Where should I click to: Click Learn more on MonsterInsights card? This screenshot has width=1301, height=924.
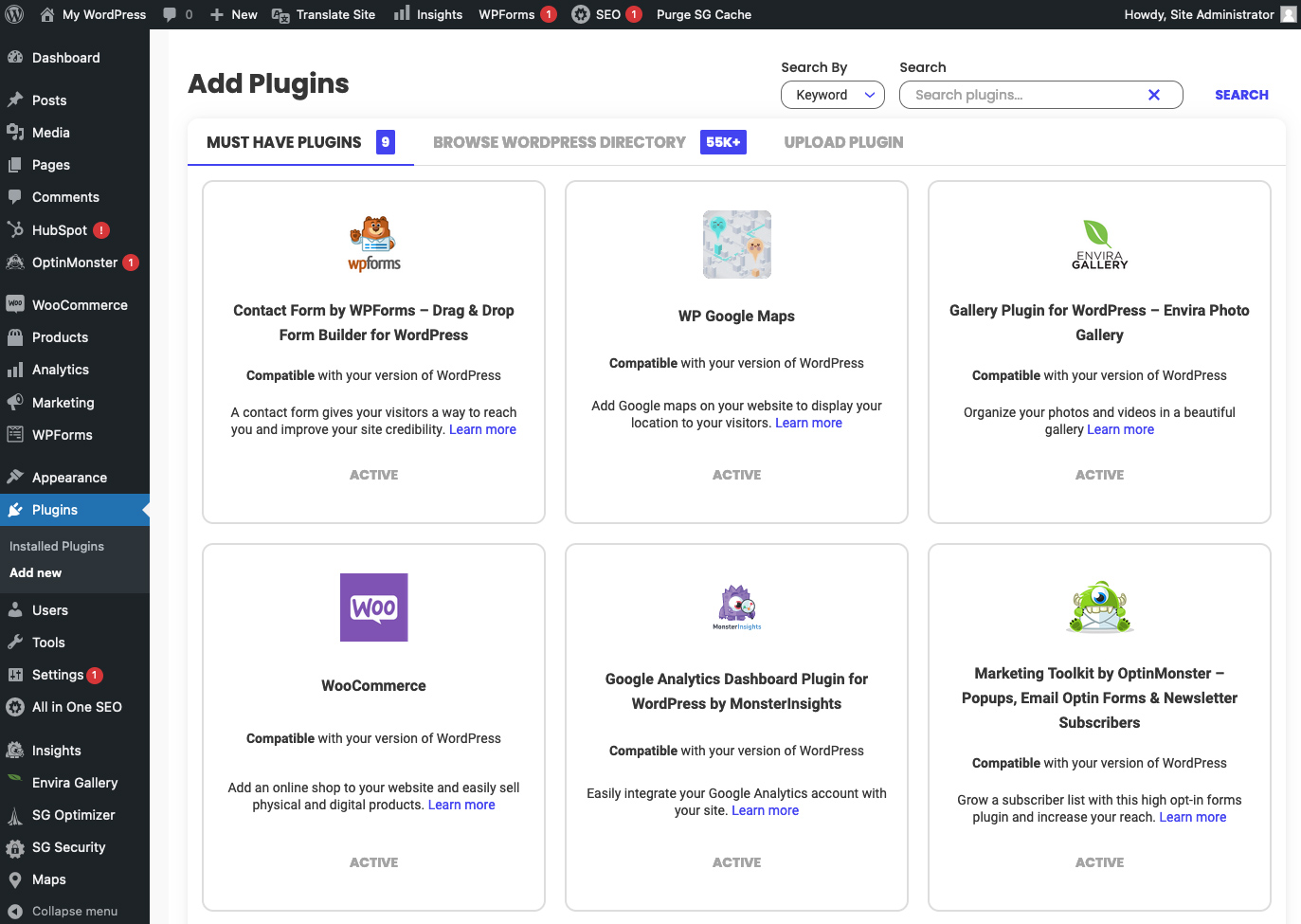point(765,810)
